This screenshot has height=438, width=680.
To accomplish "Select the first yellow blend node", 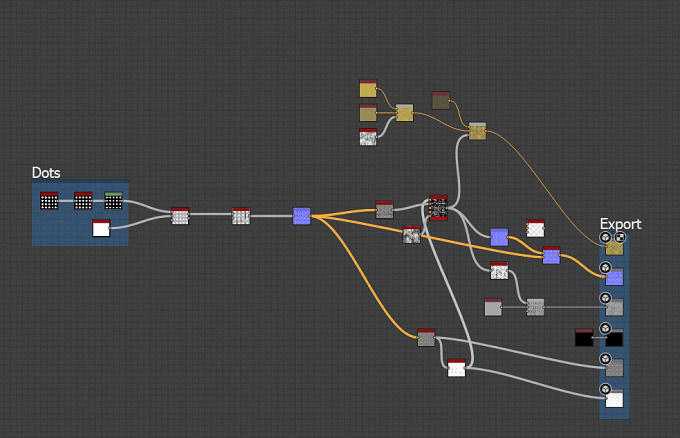I will pyautogui.click(x=404, y=113).
